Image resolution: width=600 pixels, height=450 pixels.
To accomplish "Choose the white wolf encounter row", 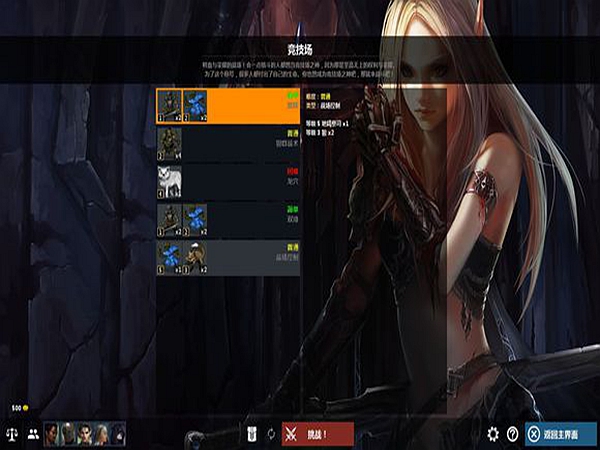I will (x=228, y=182).
